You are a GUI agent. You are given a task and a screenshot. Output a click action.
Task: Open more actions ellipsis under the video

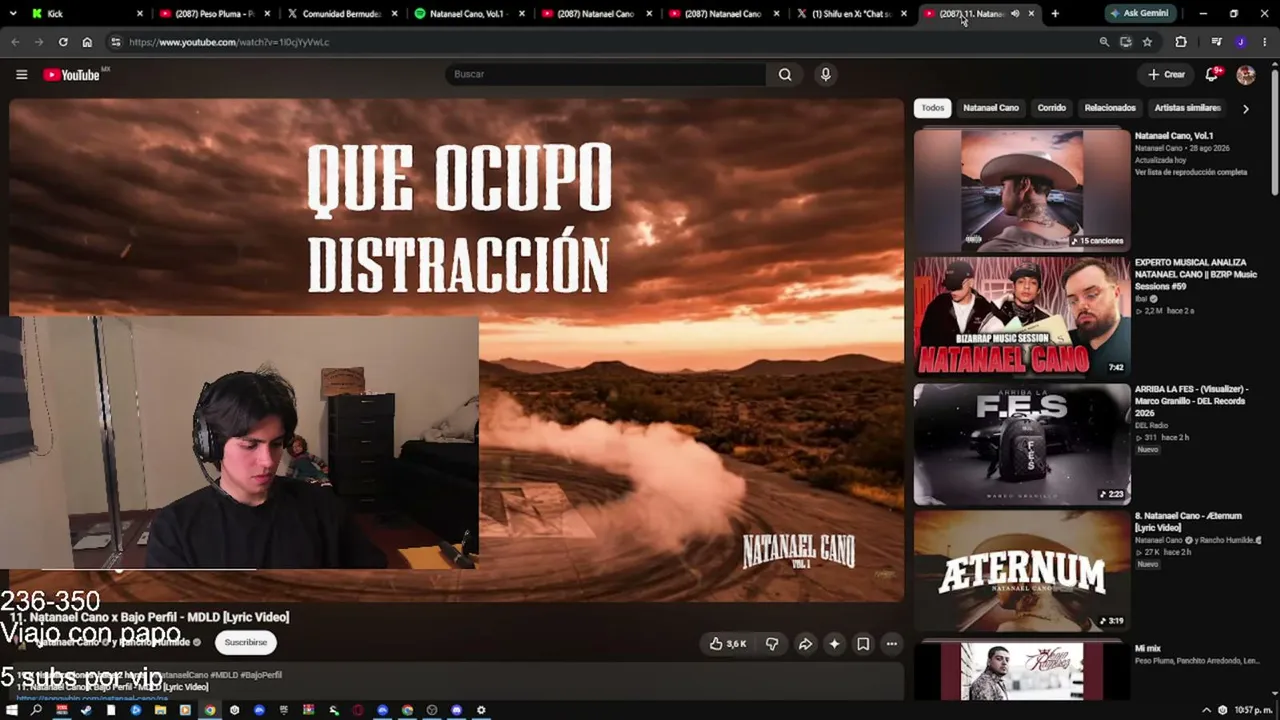tap(892, 644)
